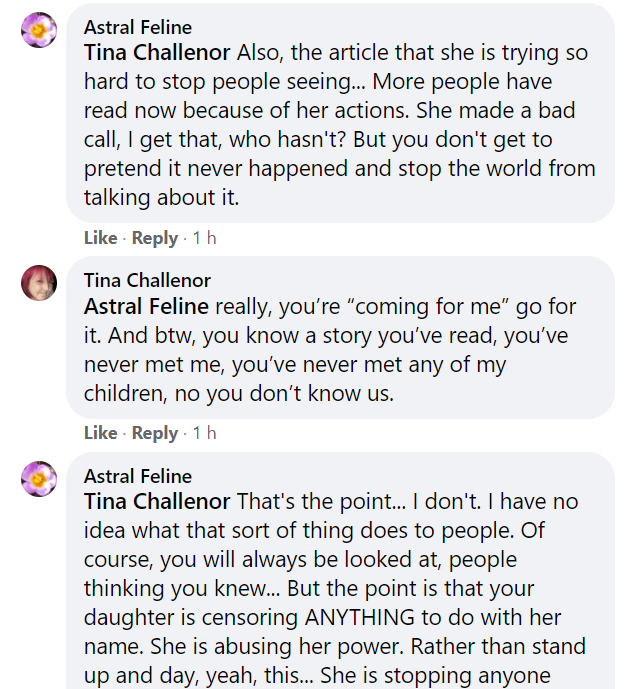This screenshot has height=689, width=642.
Task: Click the flower avatar beside the last comment
Action: 39,479
